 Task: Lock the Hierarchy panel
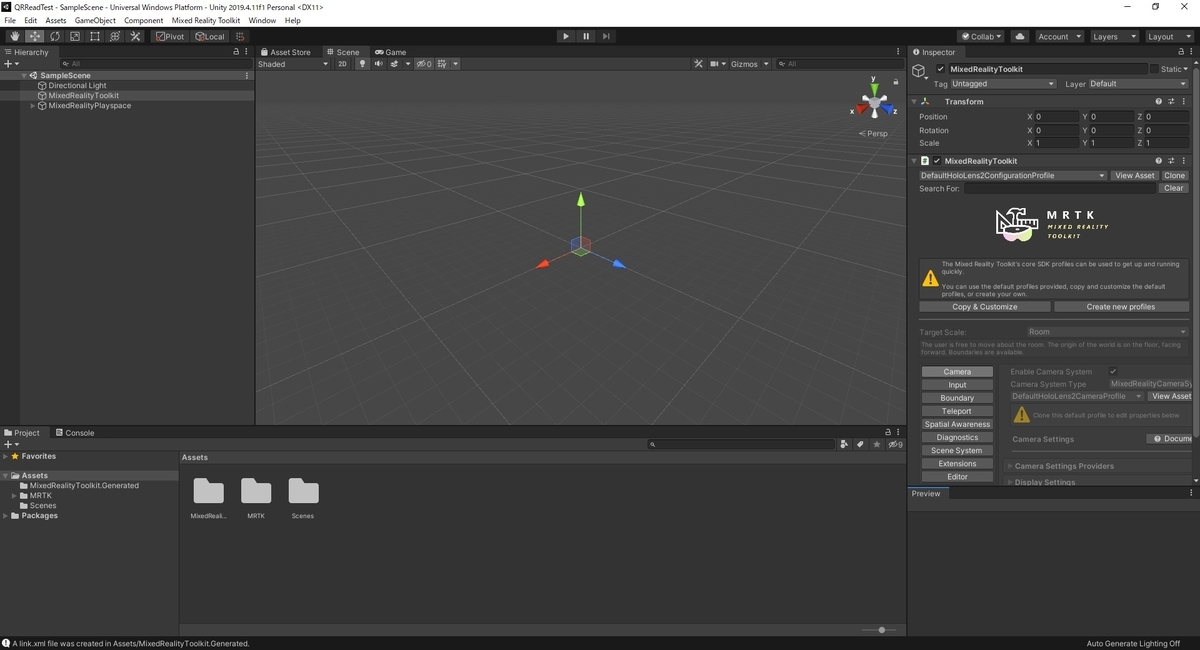point(236,52)
